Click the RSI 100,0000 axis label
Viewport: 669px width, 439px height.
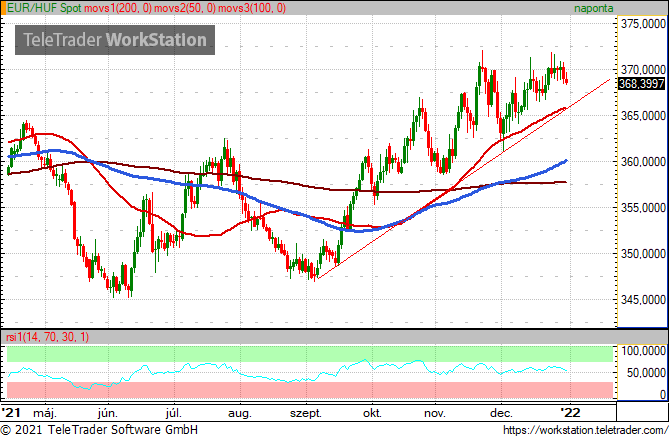point(643,351)
